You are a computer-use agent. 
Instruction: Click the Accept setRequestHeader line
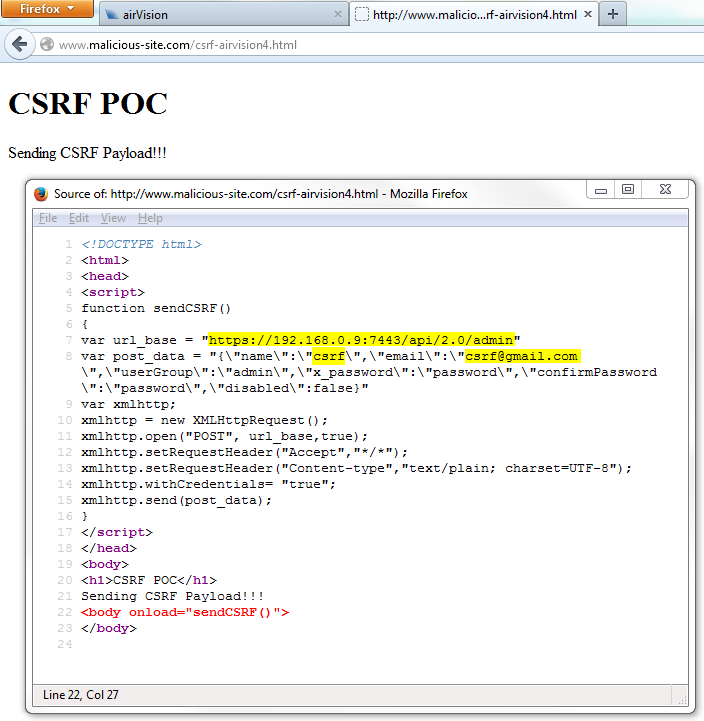[x=244, y=452]
